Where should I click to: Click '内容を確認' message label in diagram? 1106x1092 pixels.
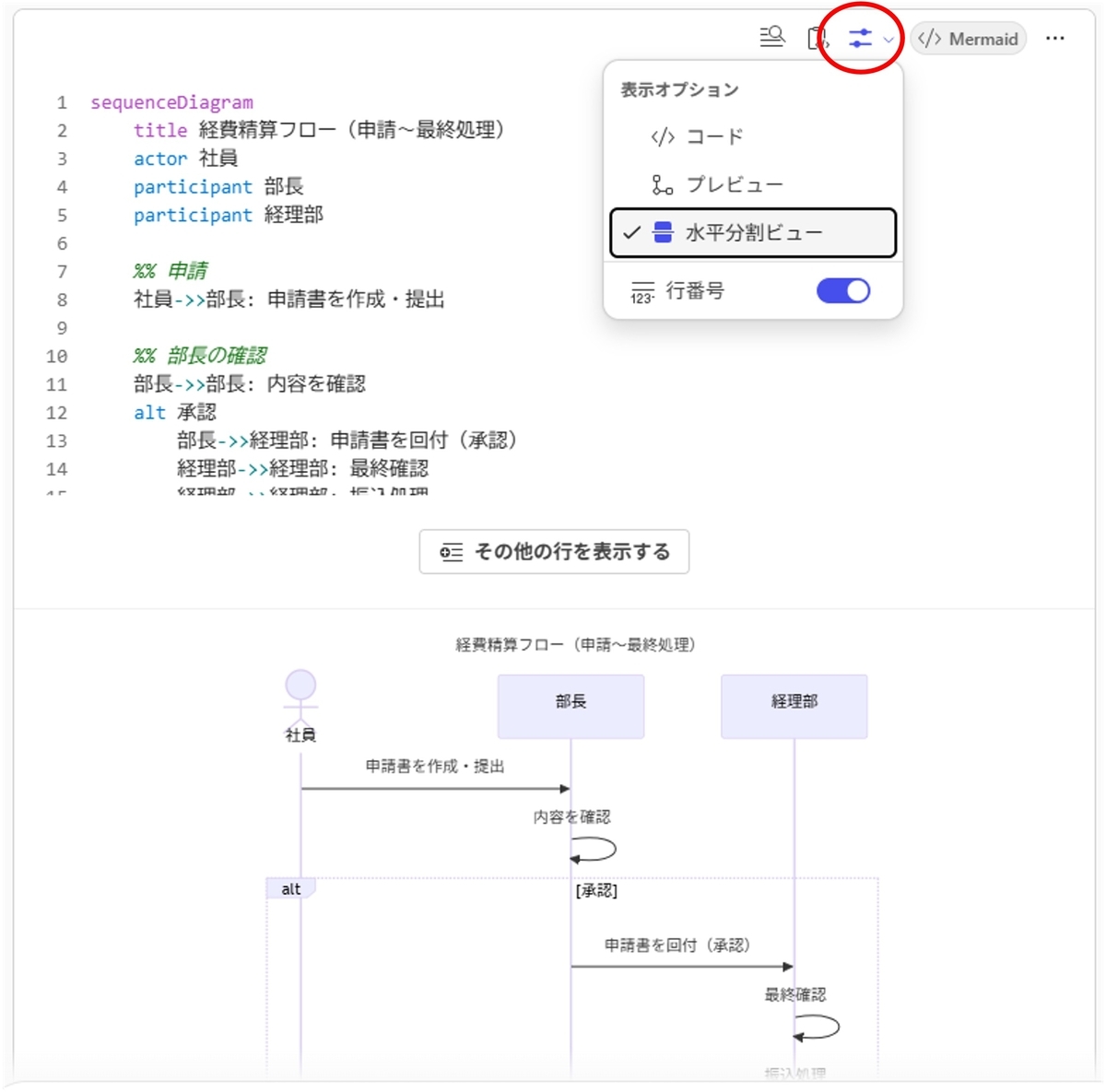pos(571,817)
